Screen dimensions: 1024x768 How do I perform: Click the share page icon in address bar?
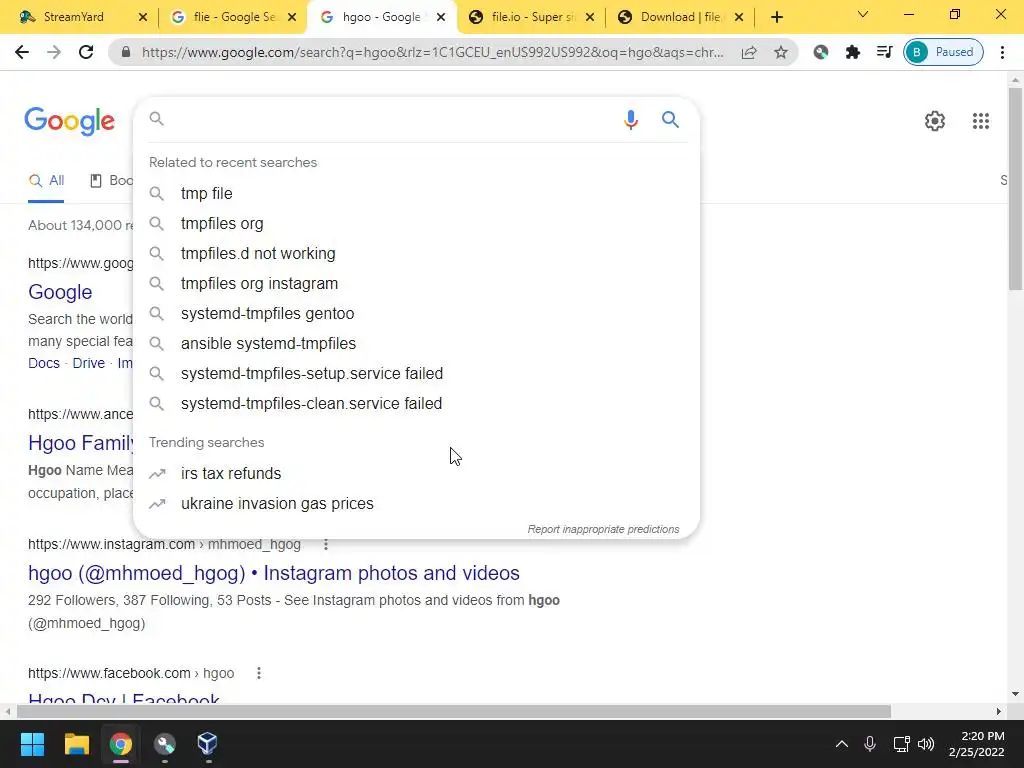pos(749,52)
